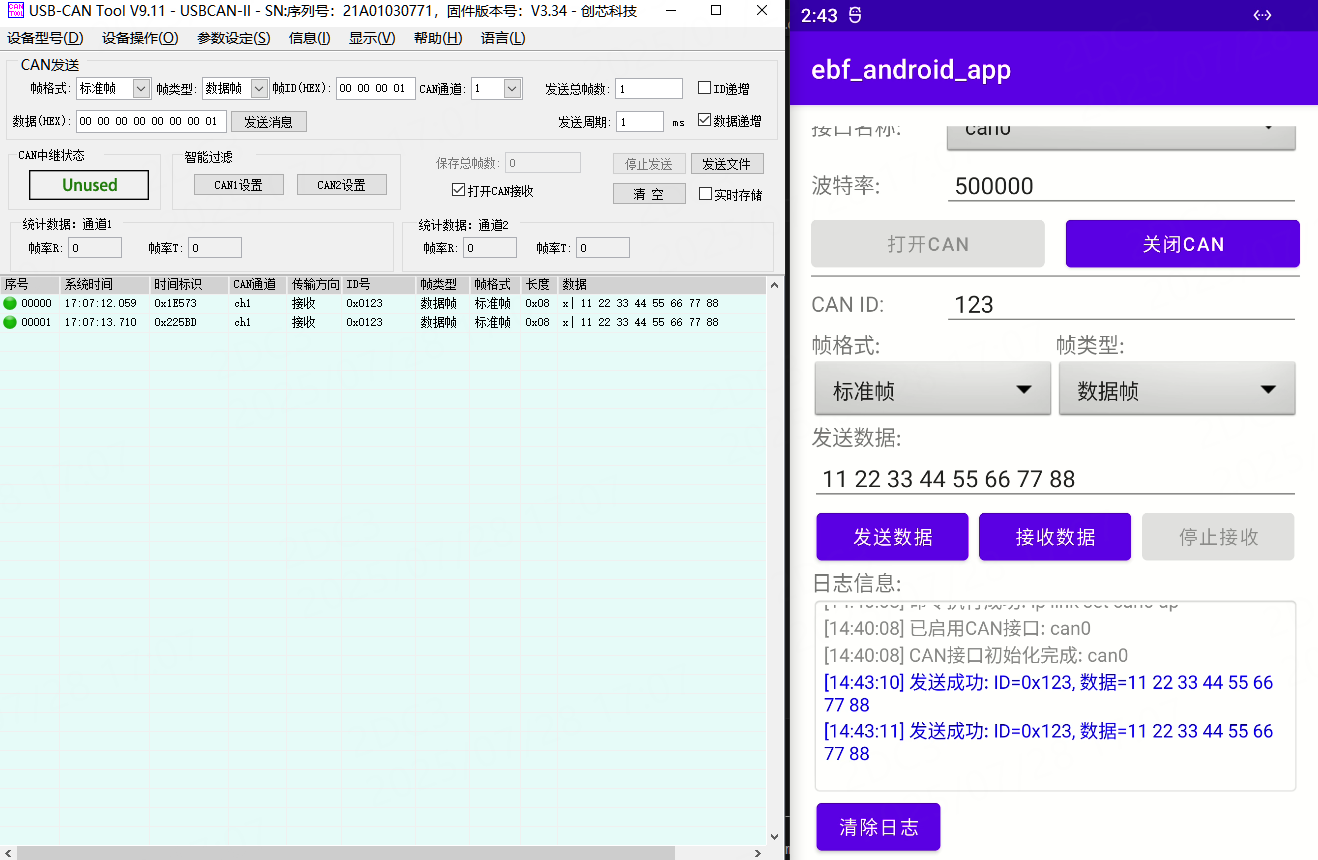
Task: Open the 参数设定(S) menu
Action: point(233,38)
